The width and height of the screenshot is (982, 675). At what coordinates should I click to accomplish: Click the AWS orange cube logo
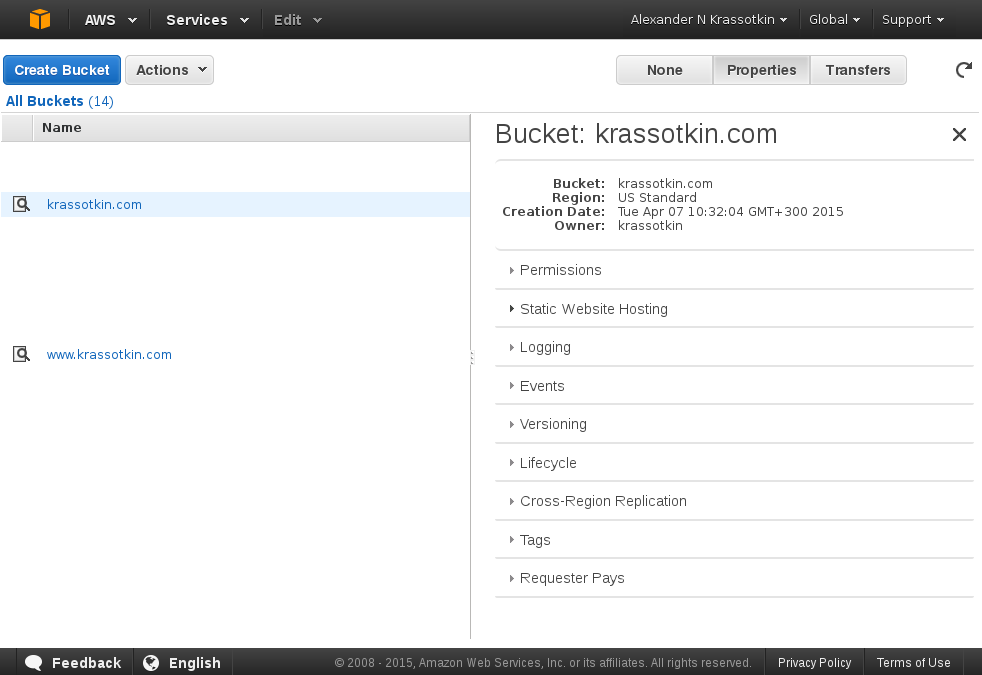tap(40, 19)
